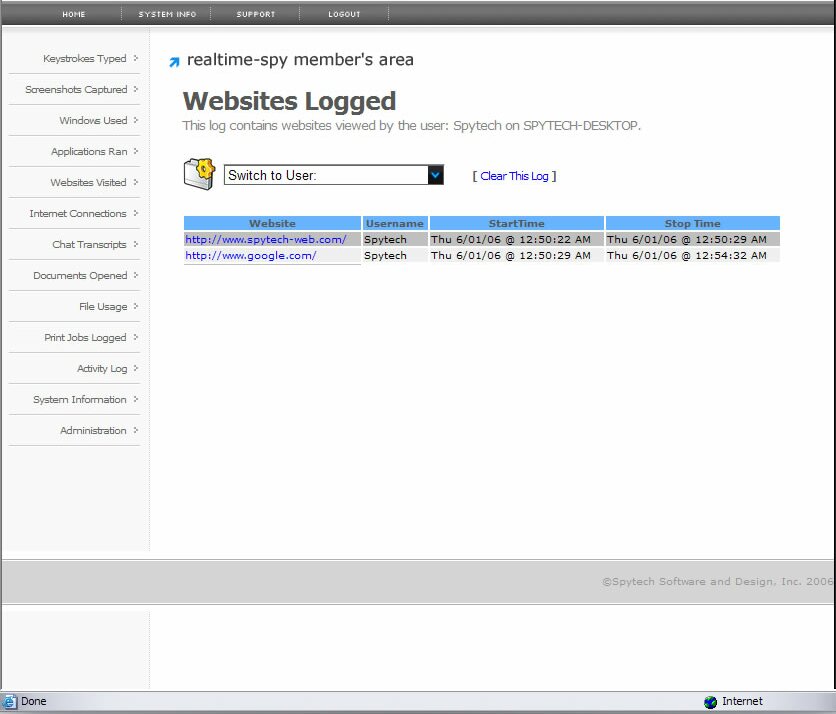Screen dimensions: 836x714
Task: Go to Chat Transcripts in sidebar
Action: (89, 244)
